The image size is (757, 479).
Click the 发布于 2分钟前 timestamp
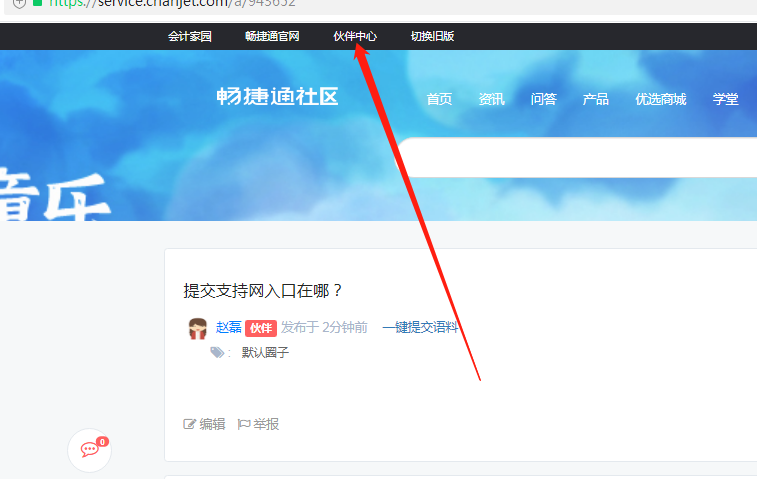324,327
